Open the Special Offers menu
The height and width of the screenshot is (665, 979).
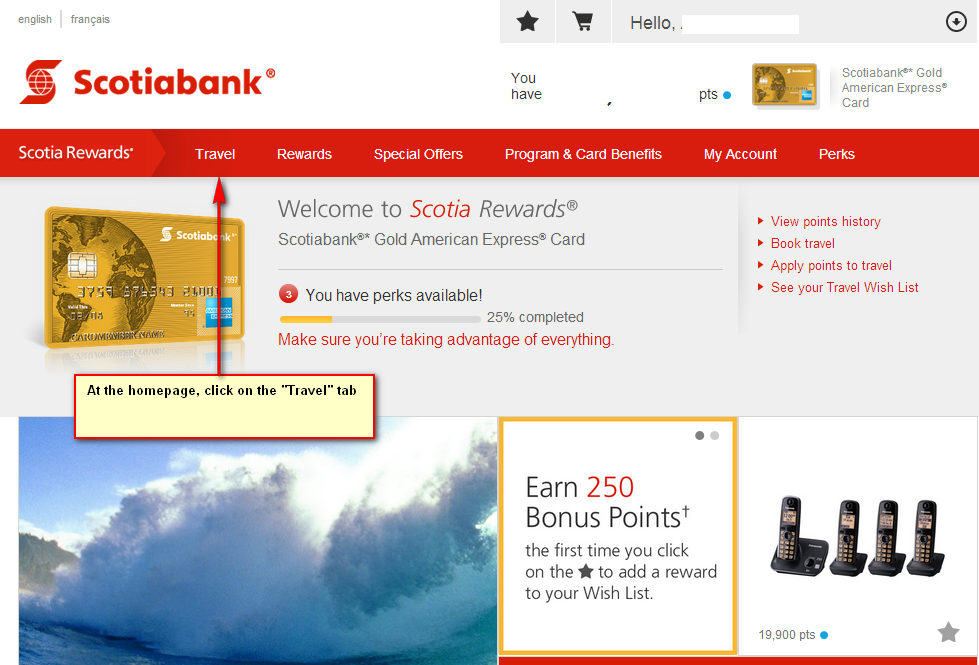coord(418,154)
